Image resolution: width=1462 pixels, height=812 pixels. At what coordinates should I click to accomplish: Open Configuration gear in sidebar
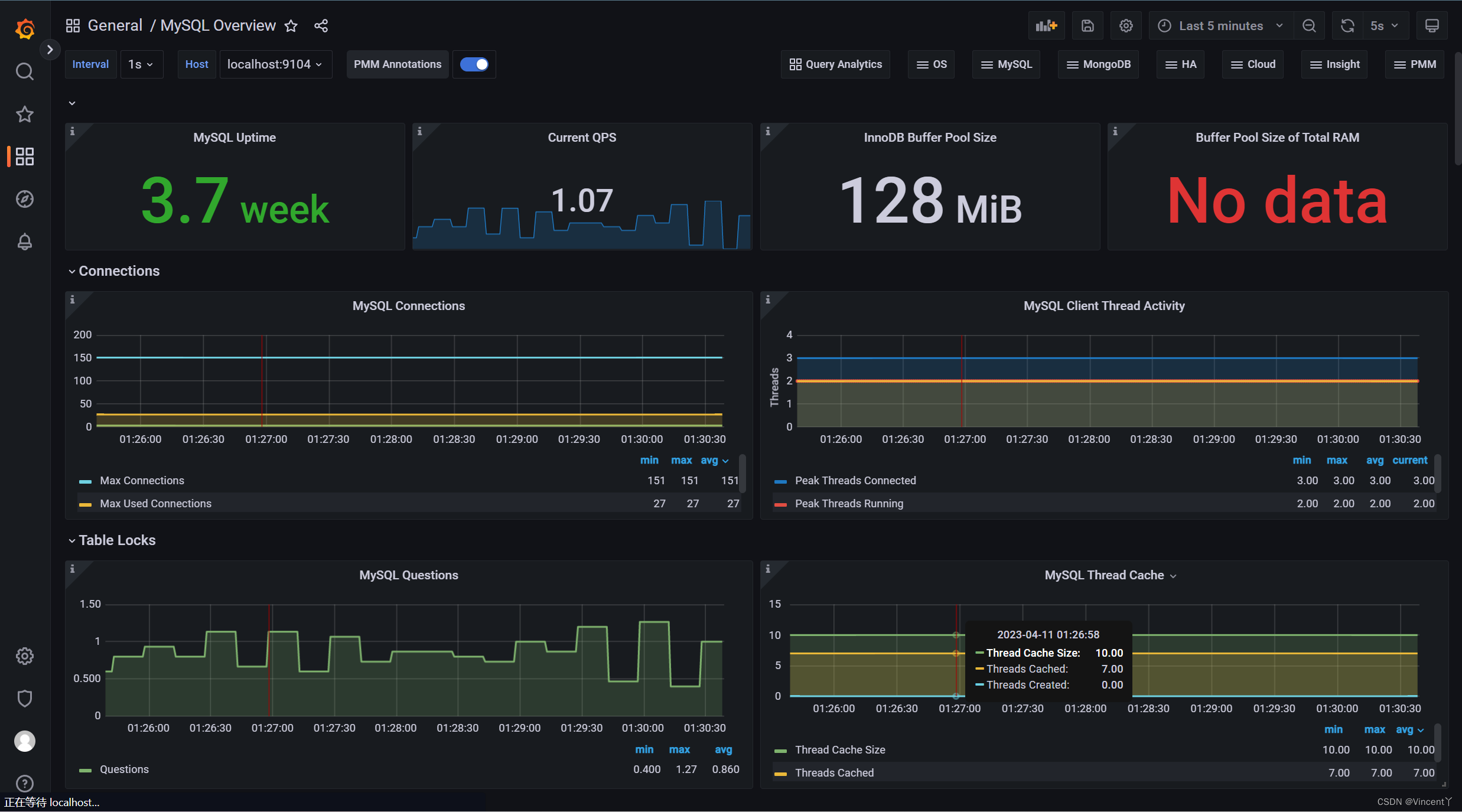[x=24, y=656]
